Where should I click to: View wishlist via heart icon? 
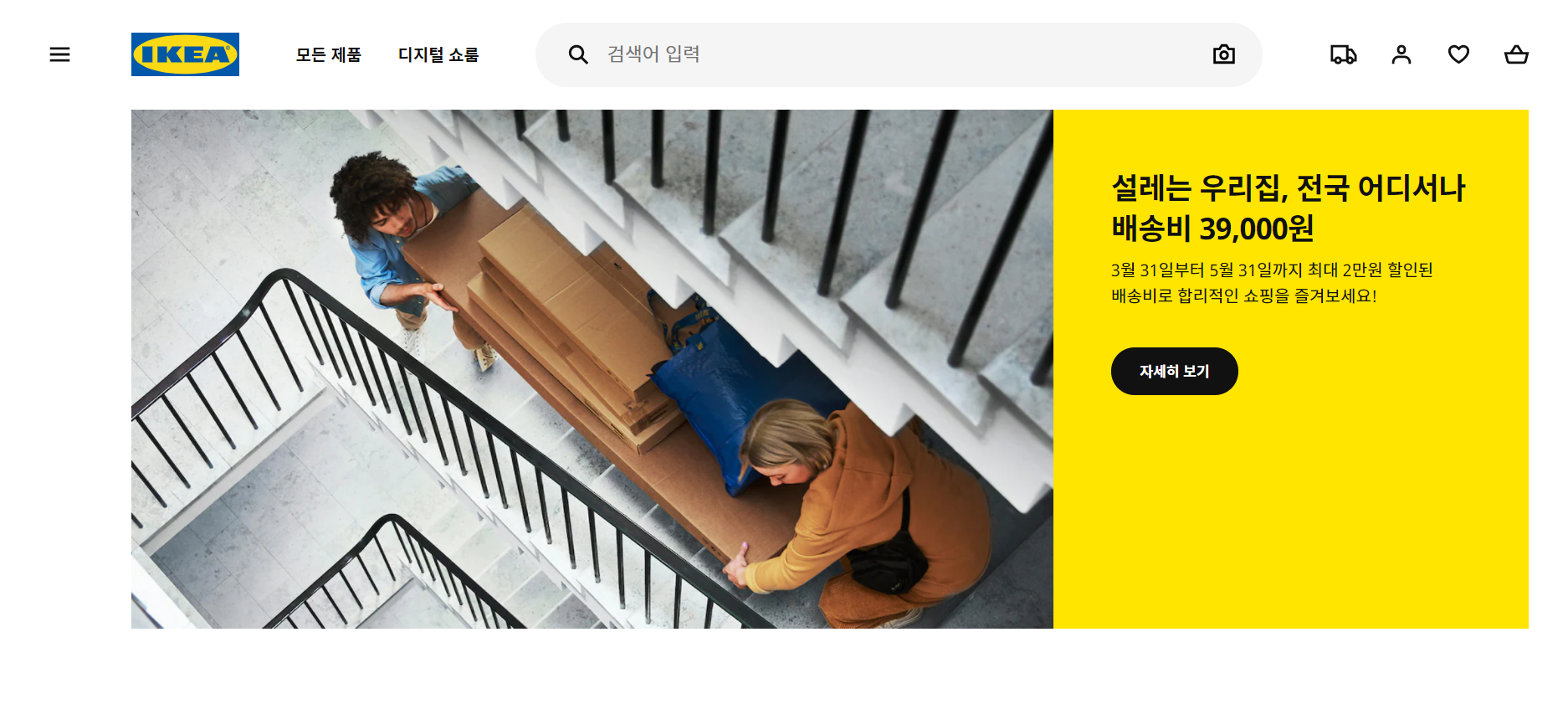[x=1458, y=54]
